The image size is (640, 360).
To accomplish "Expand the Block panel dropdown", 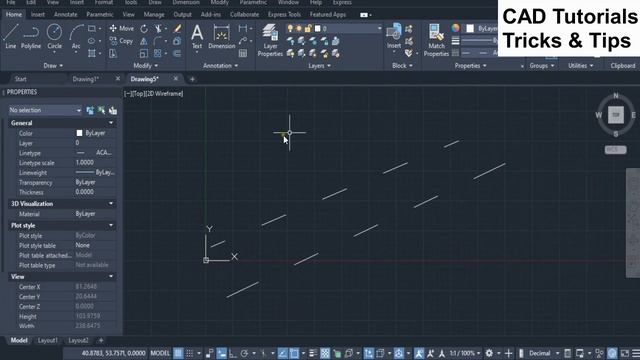I will coord(402,66).
